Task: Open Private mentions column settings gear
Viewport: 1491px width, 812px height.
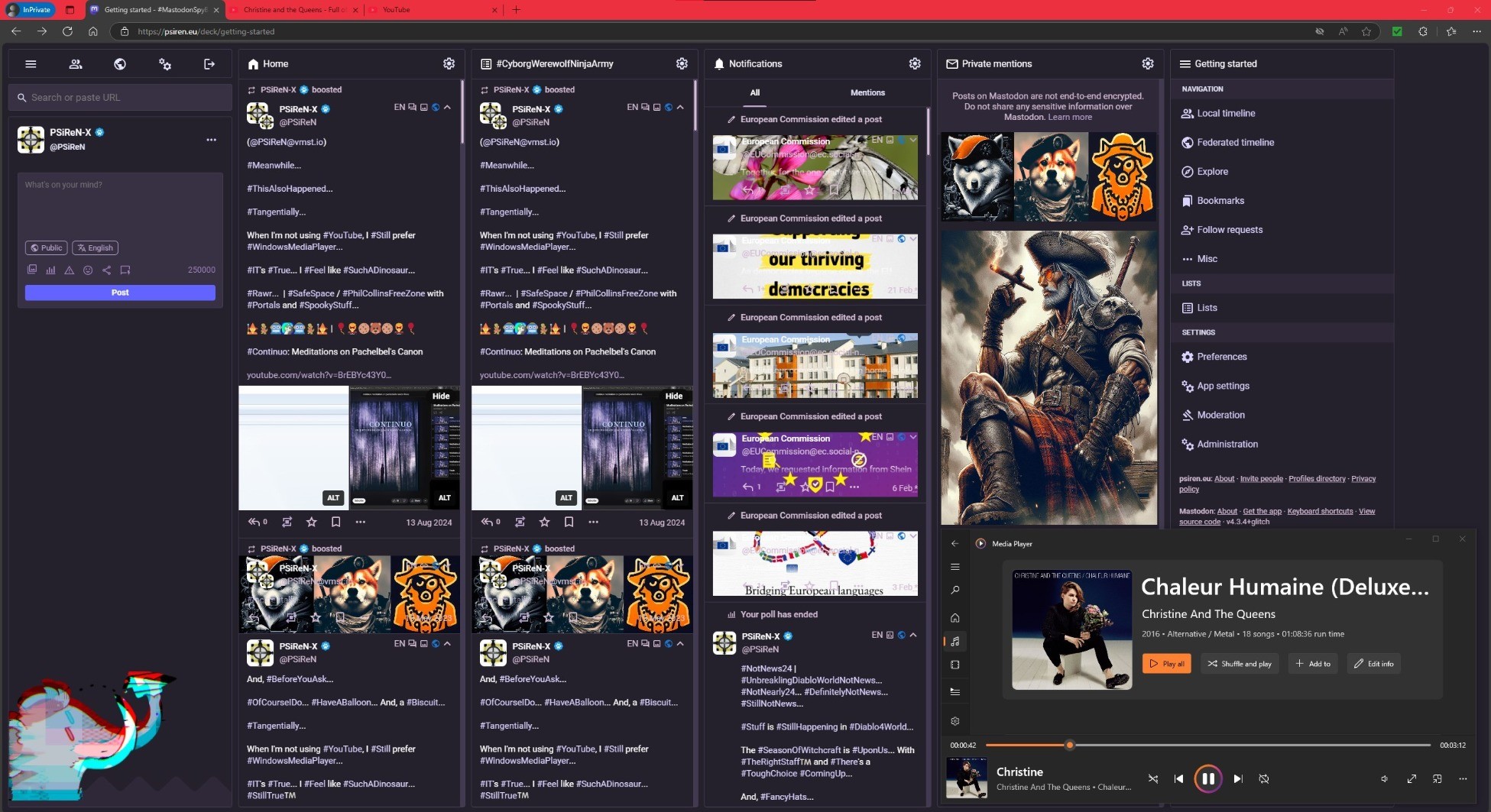Action: (x=1148, y=63)
